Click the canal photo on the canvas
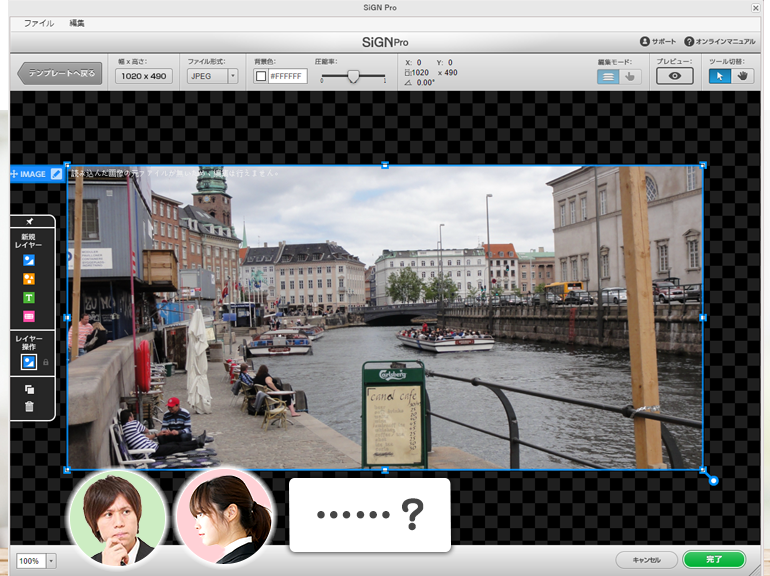770x576 pixels. [385, 318]
